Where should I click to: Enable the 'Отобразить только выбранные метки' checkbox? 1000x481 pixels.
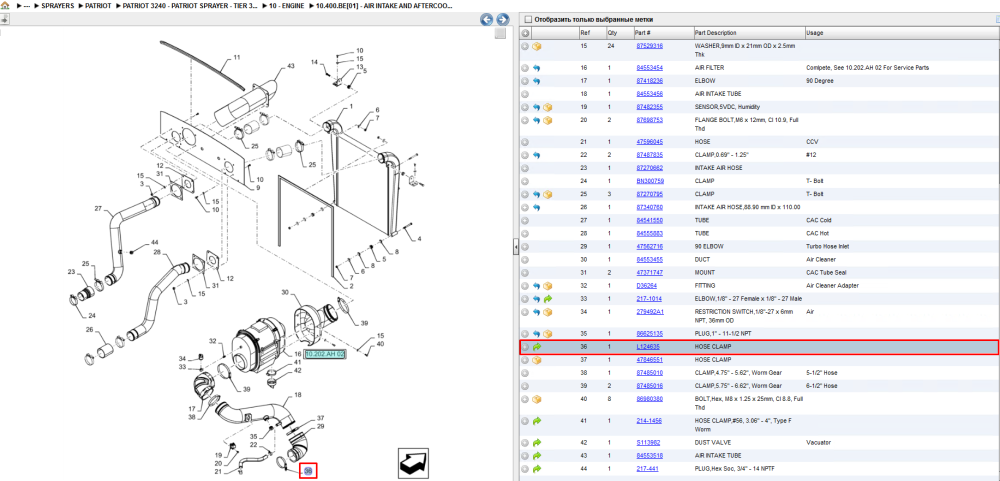coord(528,20)
